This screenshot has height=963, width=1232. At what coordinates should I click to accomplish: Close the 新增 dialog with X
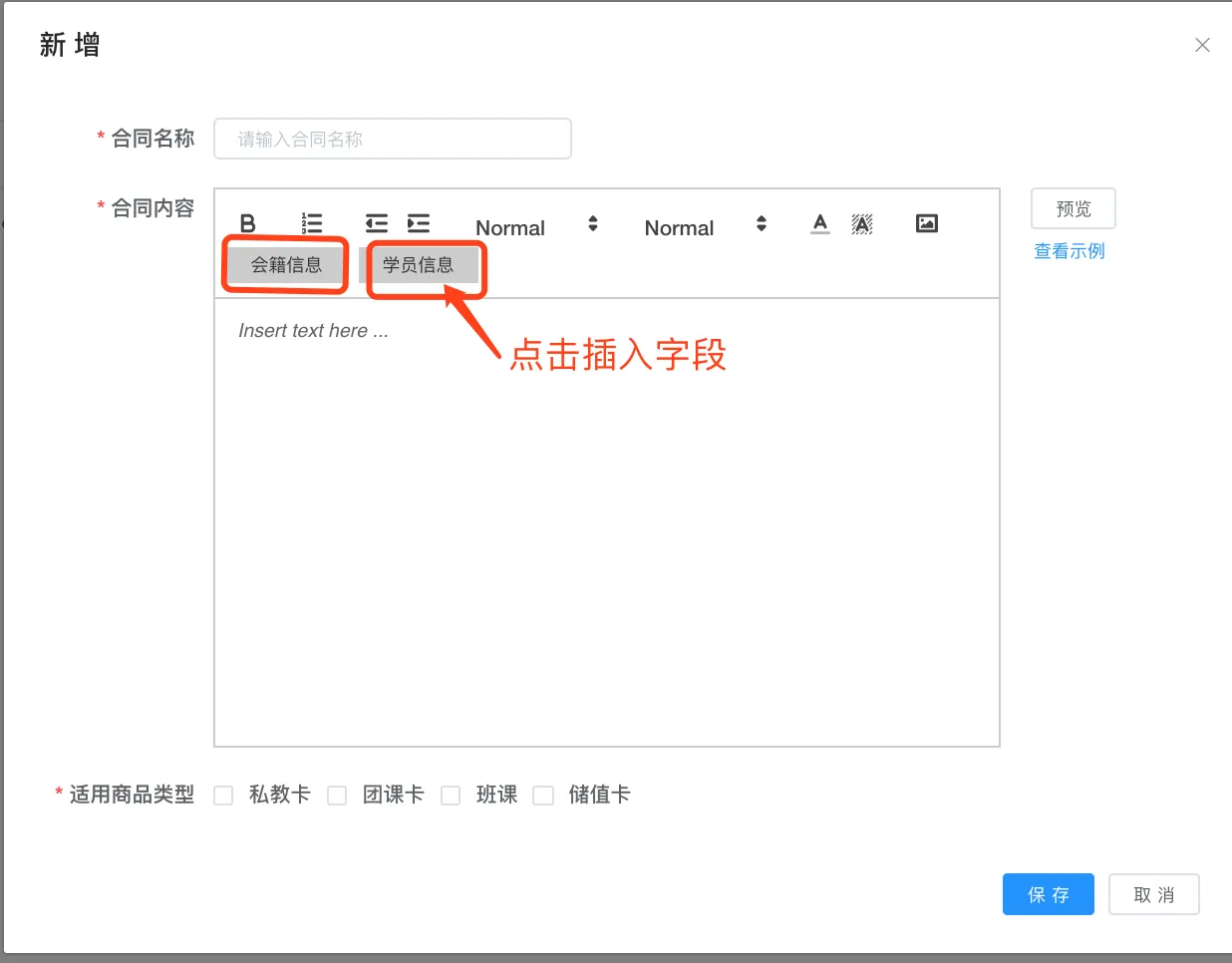tap(1202, 45)
